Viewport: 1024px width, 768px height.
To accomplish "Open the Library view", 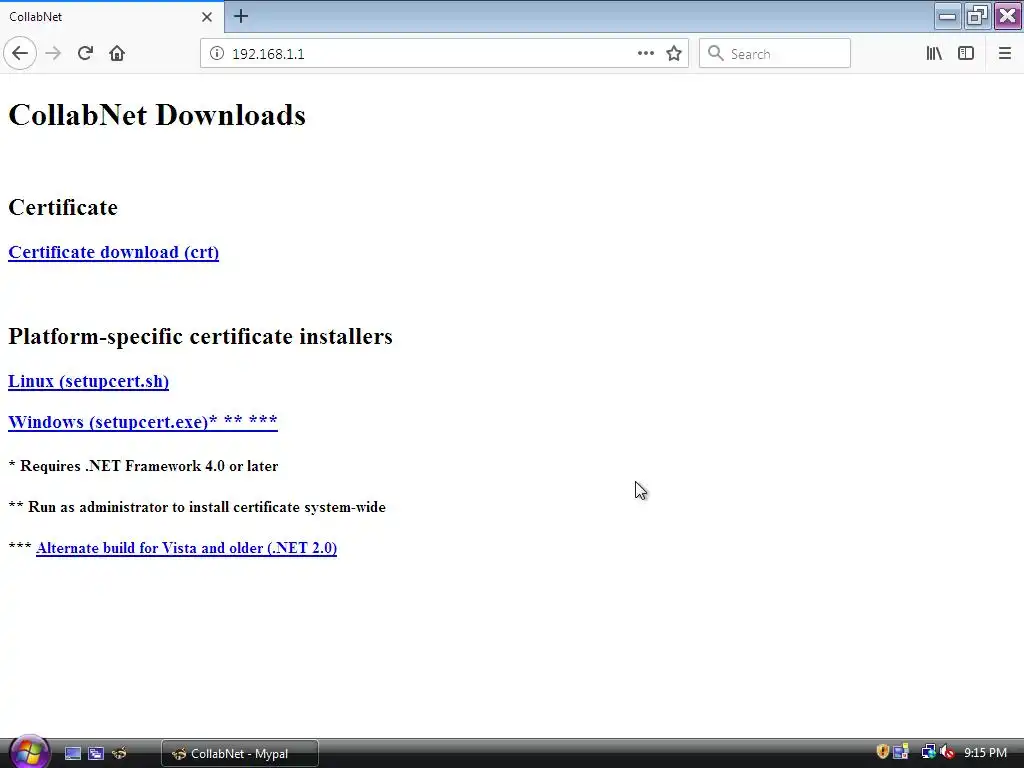I will [934, 54].
